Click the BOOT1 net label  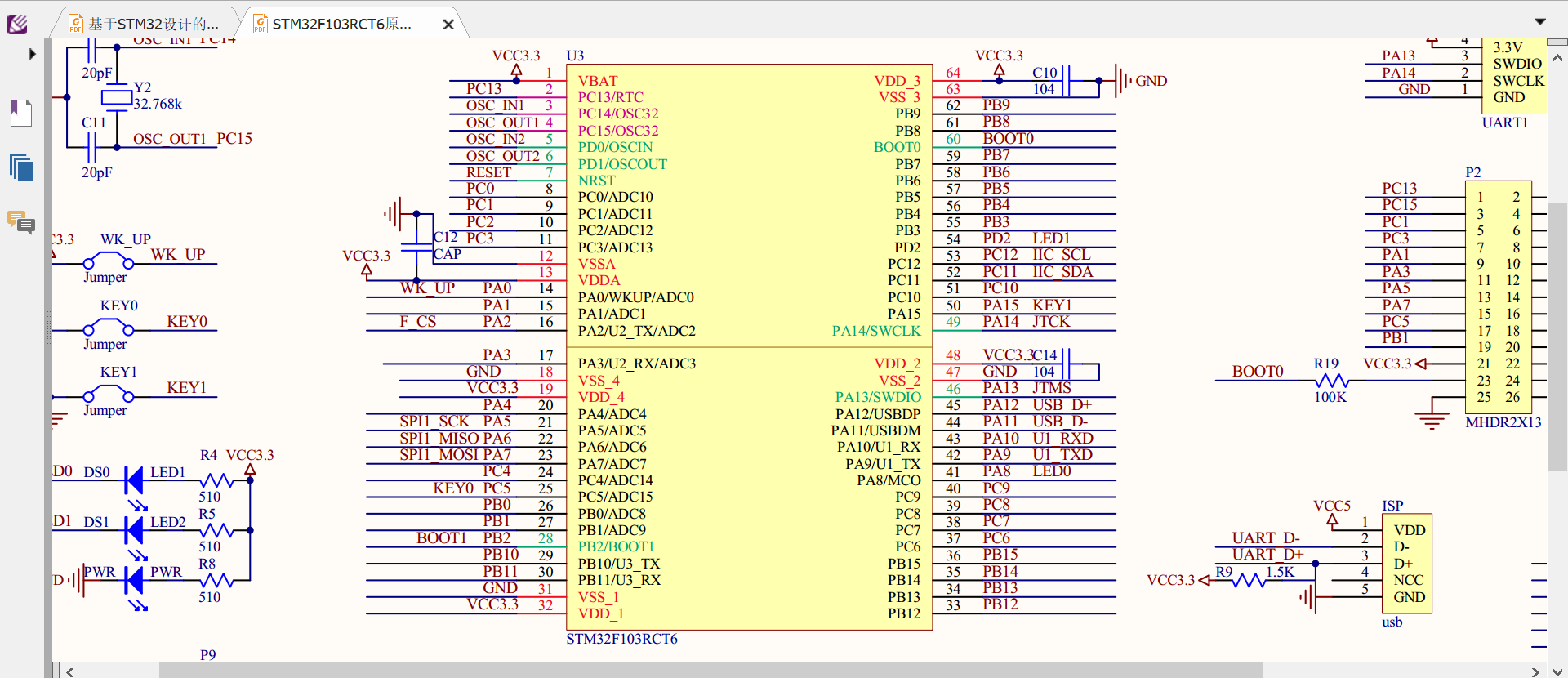(441, 538)
